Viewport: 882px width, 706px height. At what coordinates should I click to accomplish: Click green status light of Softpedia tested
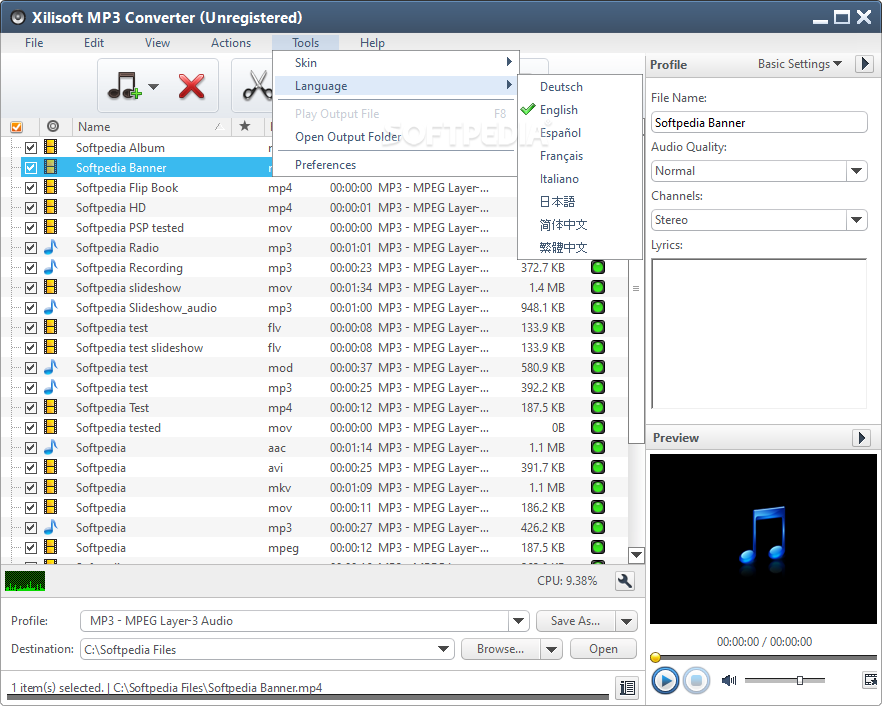pos(598,428)
